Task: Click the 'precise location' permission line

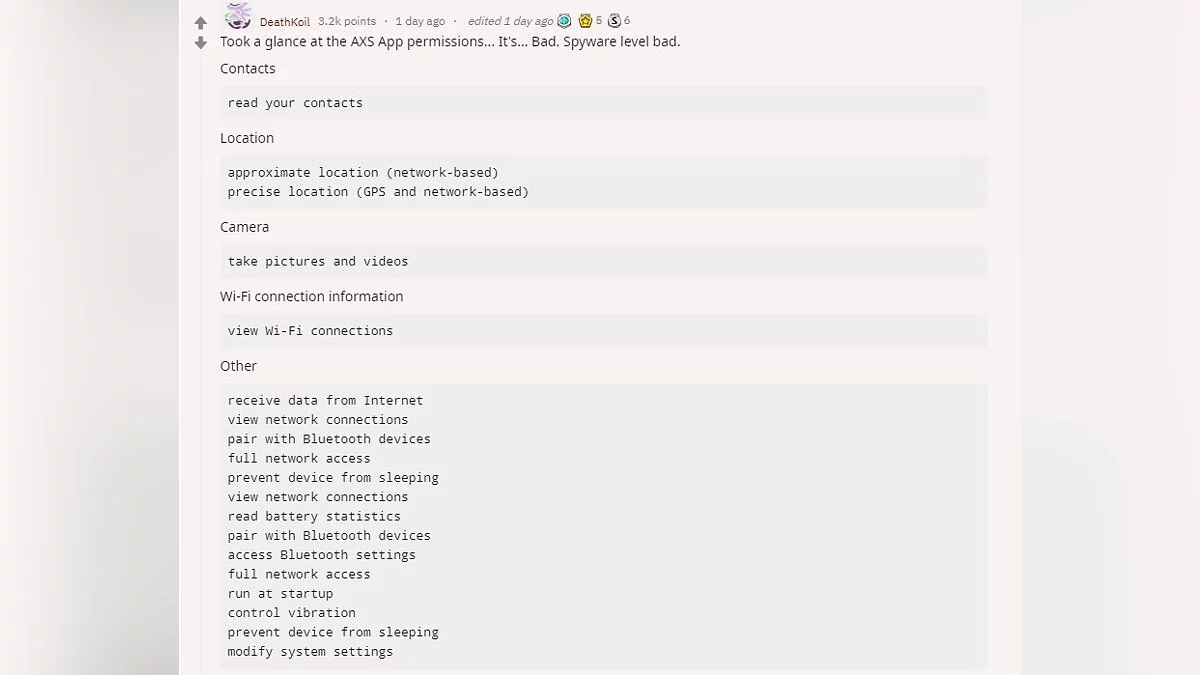Action: coord(378,192)
